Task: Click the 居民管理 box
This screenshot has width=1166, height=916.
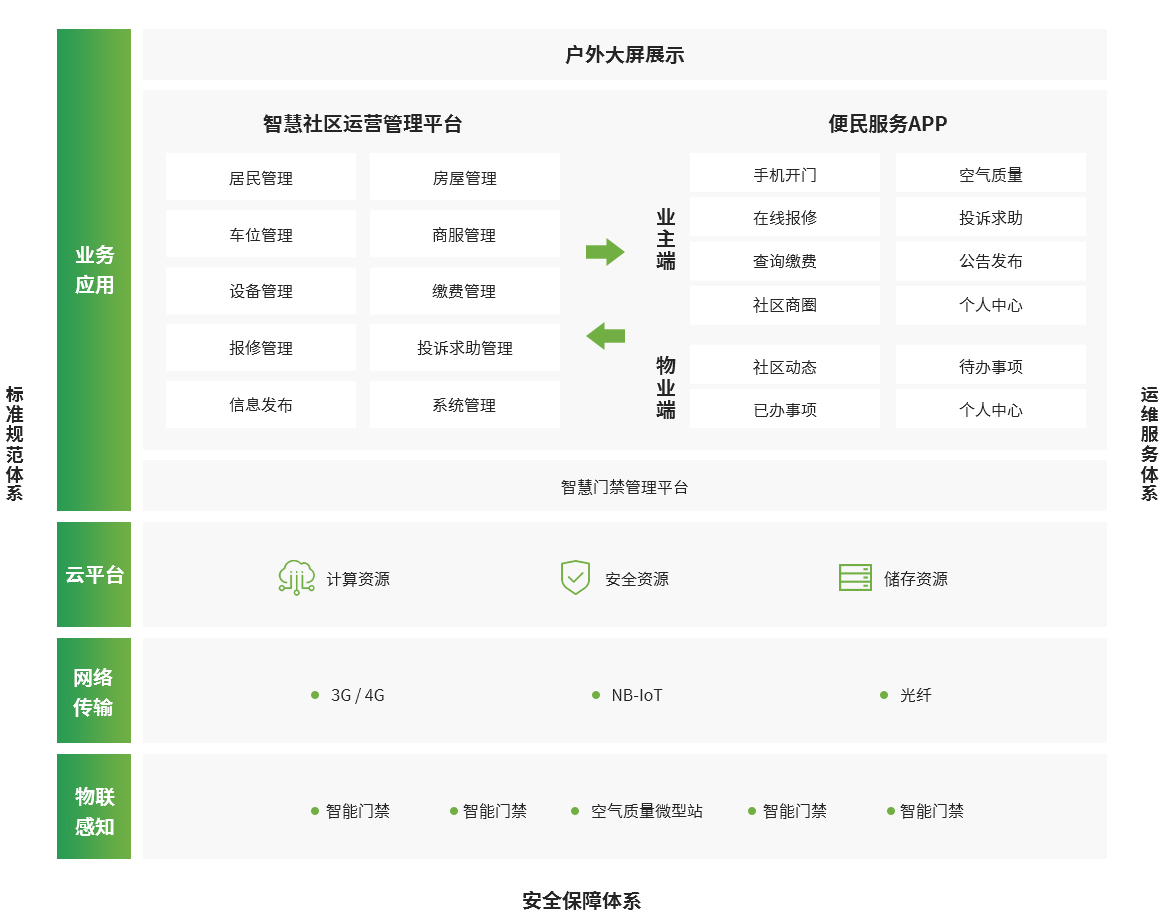Action: [x=261, y=178]
